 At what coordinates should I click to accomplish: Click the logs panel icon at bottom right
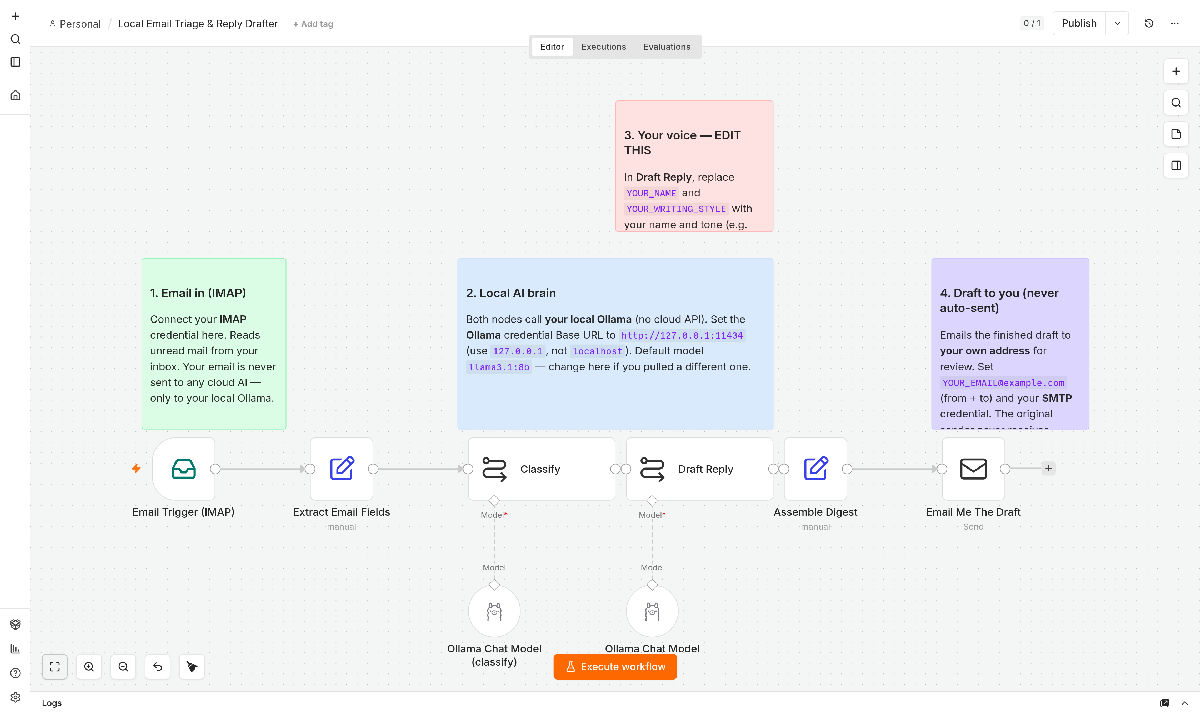1165,703
